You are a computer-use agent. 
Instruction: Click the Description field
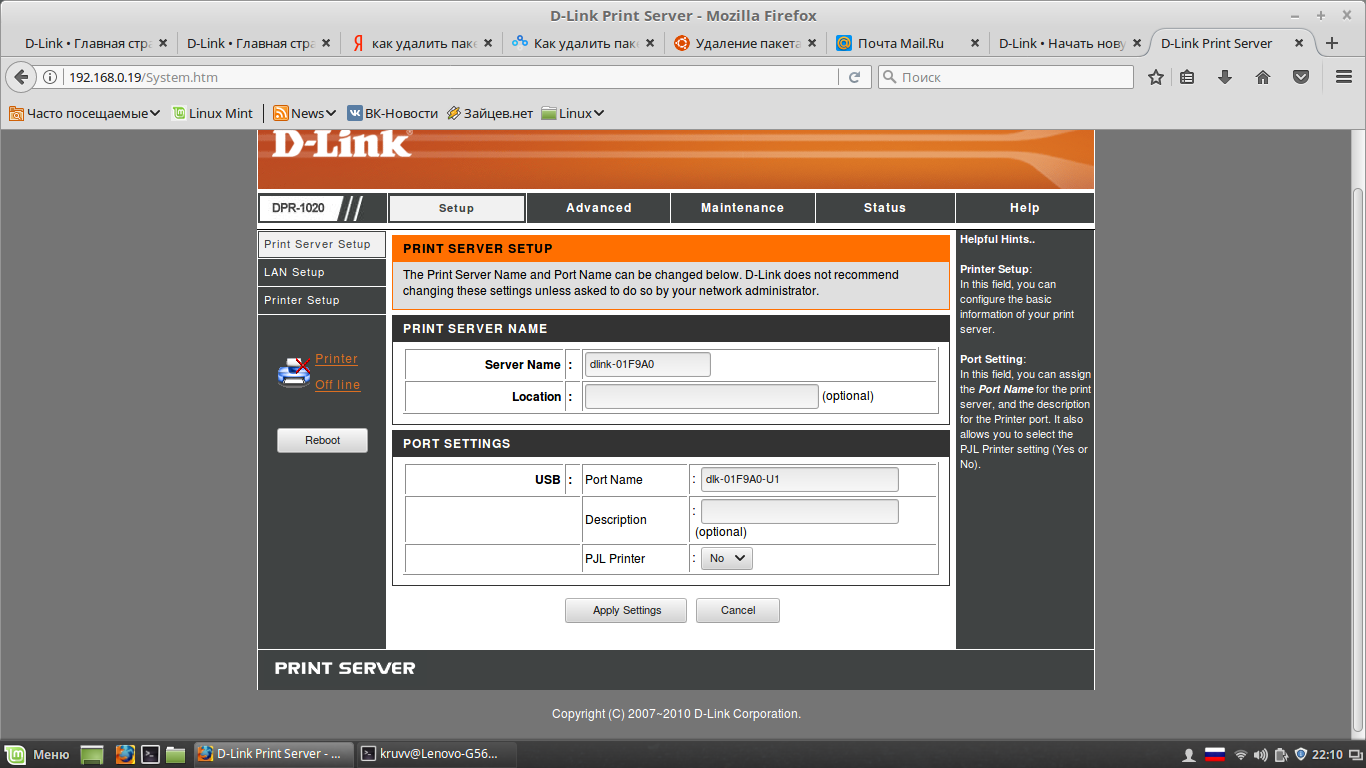[800, 512]
